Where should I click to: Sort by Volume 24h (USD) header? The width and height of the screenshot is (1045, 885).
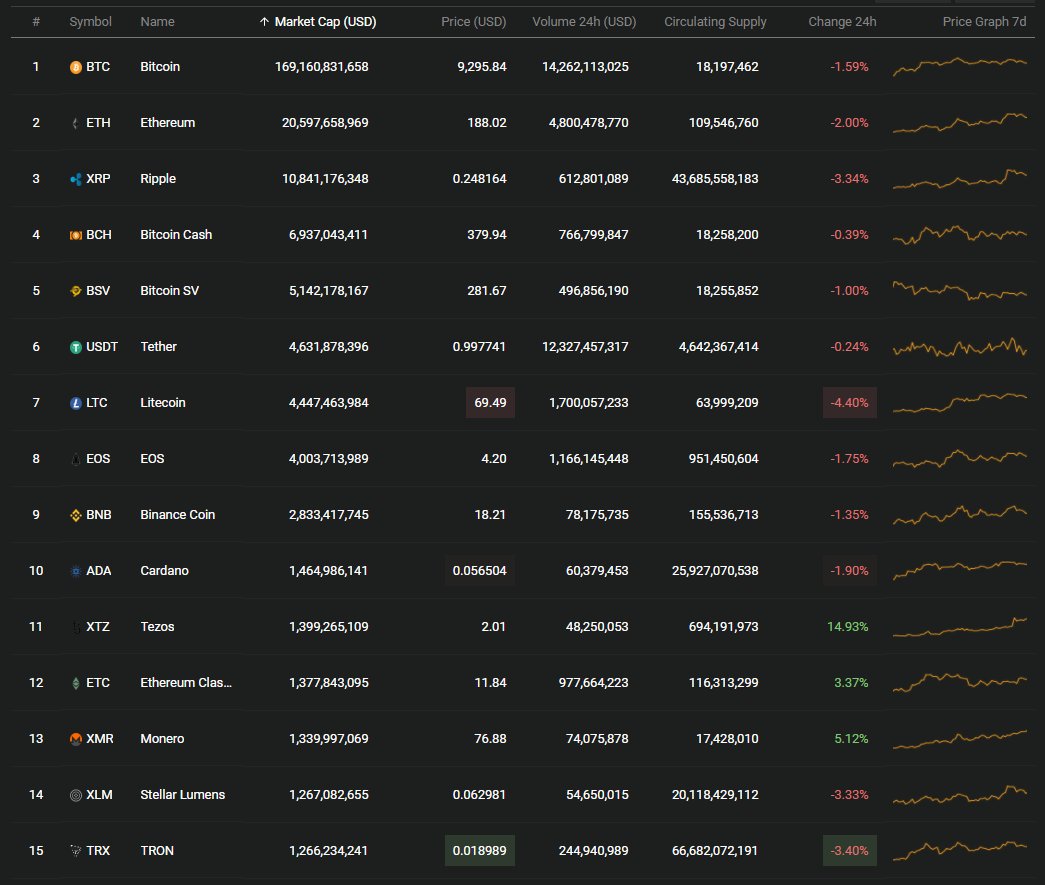click(584, 22)
